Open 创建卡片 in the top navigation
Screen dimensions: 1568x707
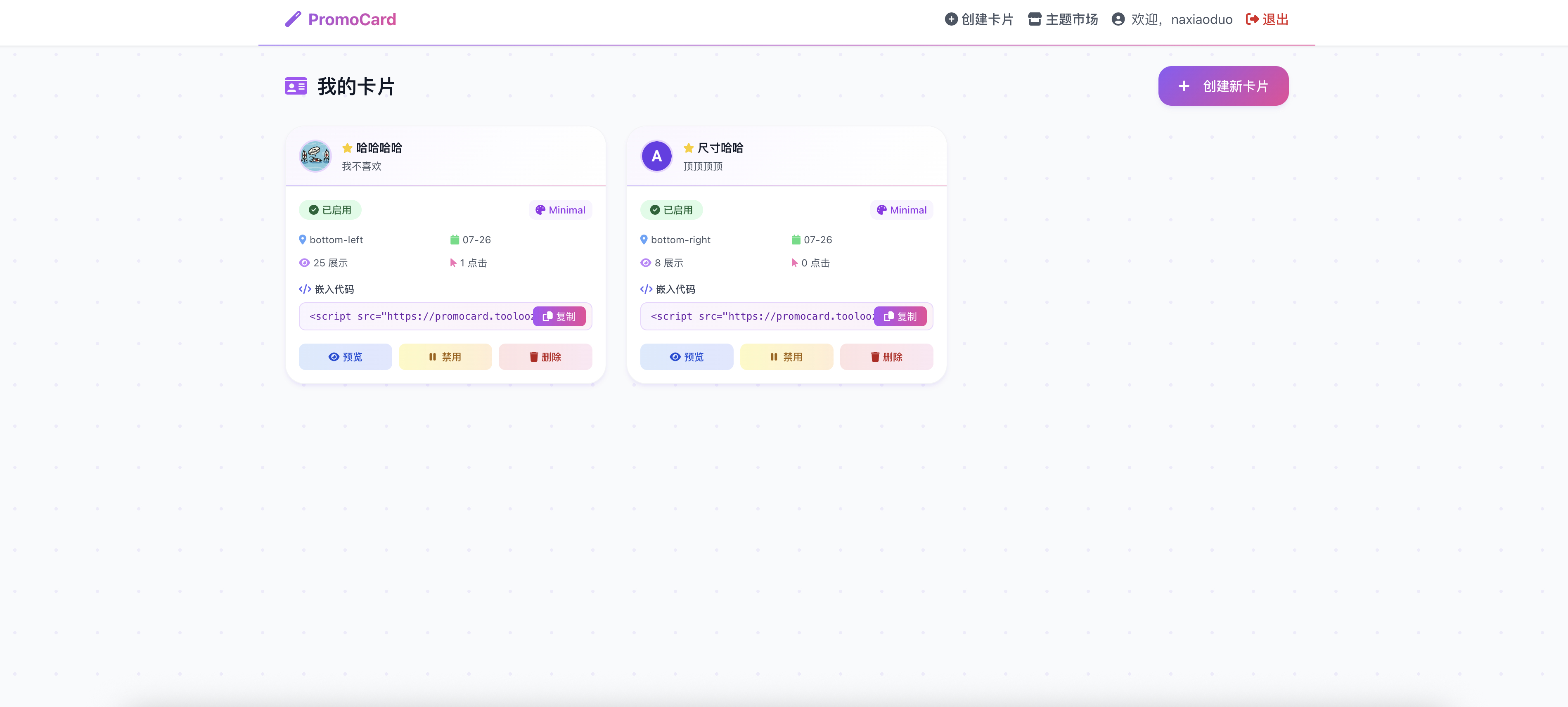point(979,19)
